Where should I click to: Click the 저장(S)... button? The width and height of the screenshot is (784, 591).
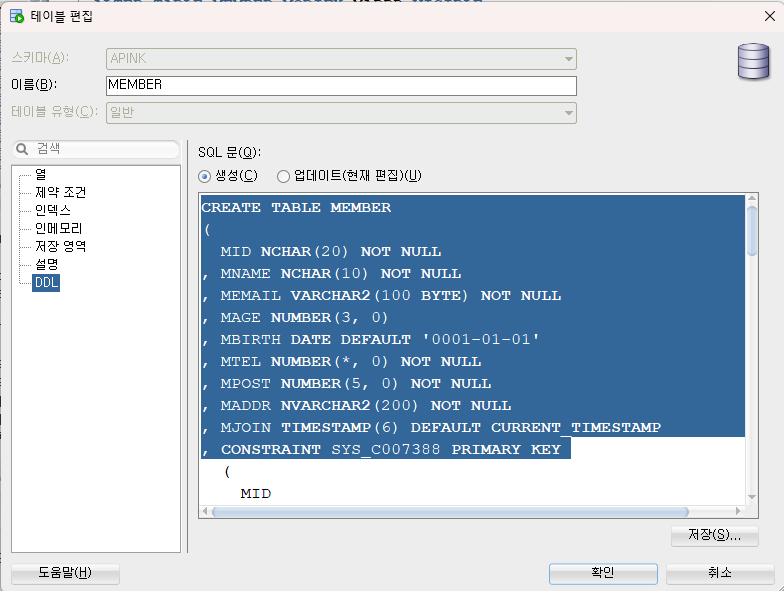714,535
